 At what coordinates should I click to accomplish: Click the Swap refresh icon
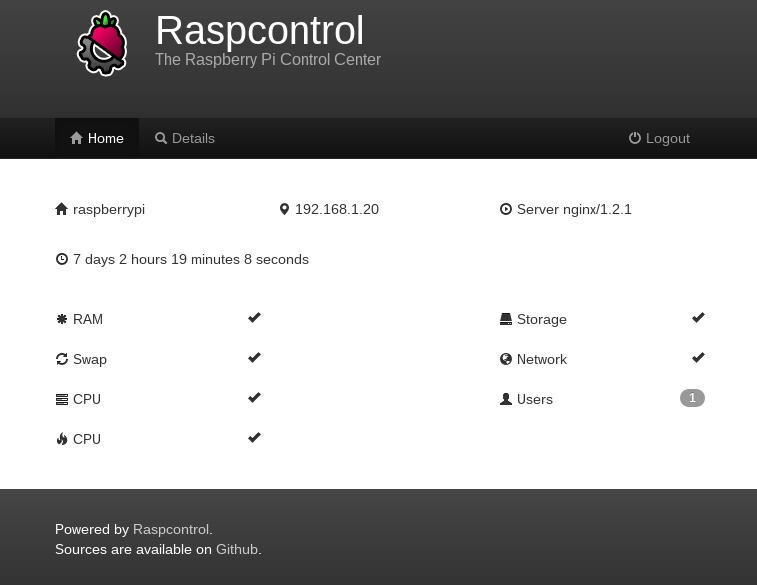(x=62, y=359)
